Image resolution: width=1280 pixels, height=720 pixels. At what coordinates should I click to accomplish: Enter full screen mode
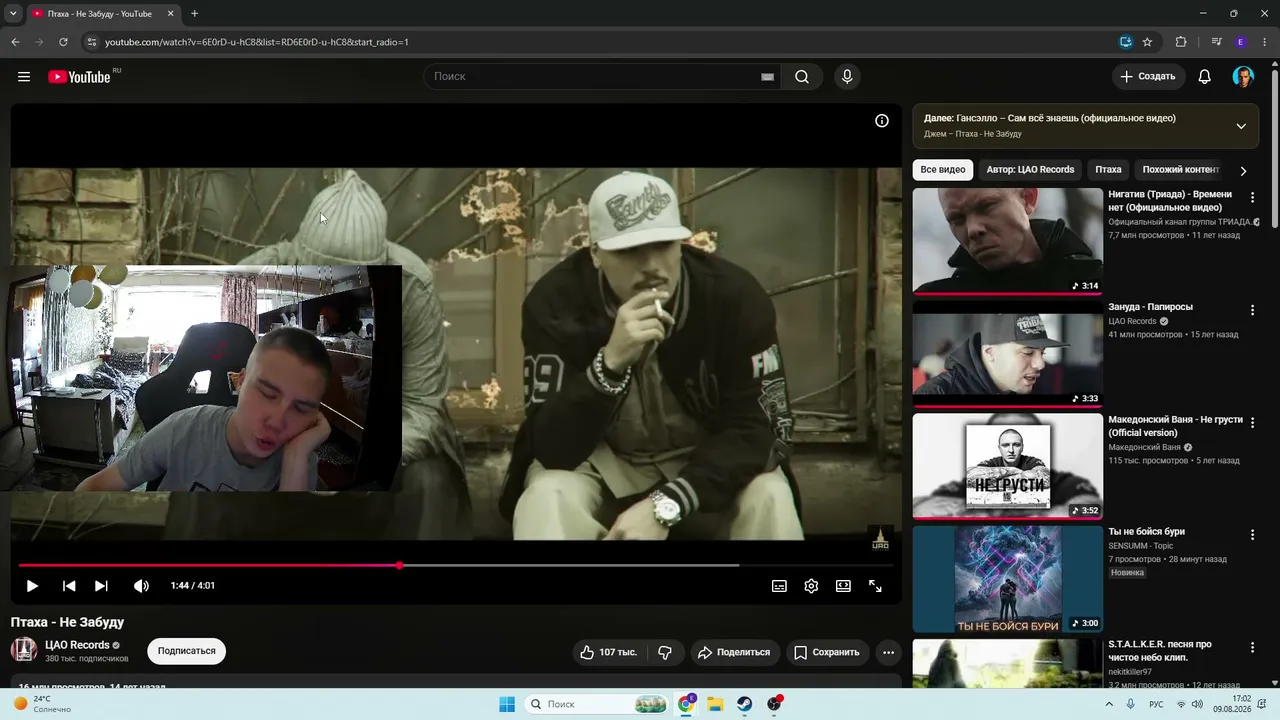[x=875, y=586]
